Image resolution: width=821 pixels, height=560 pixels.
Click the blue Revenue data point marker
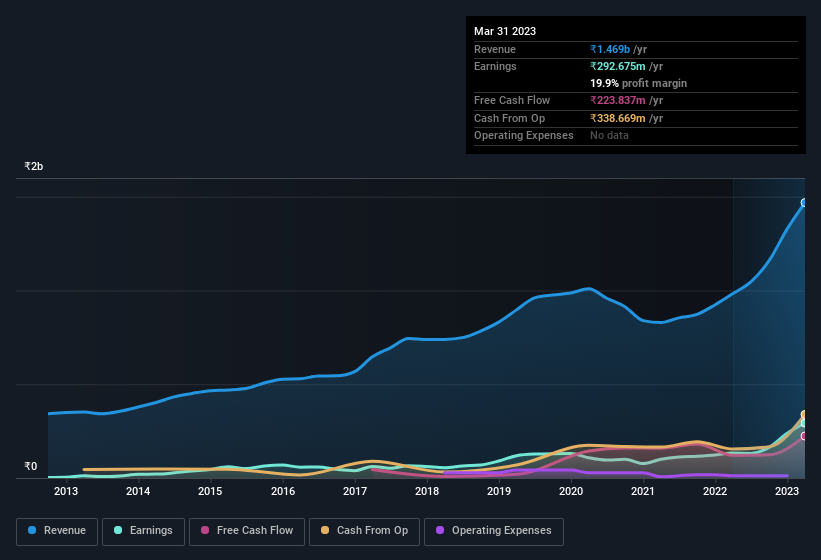point(804,203)
